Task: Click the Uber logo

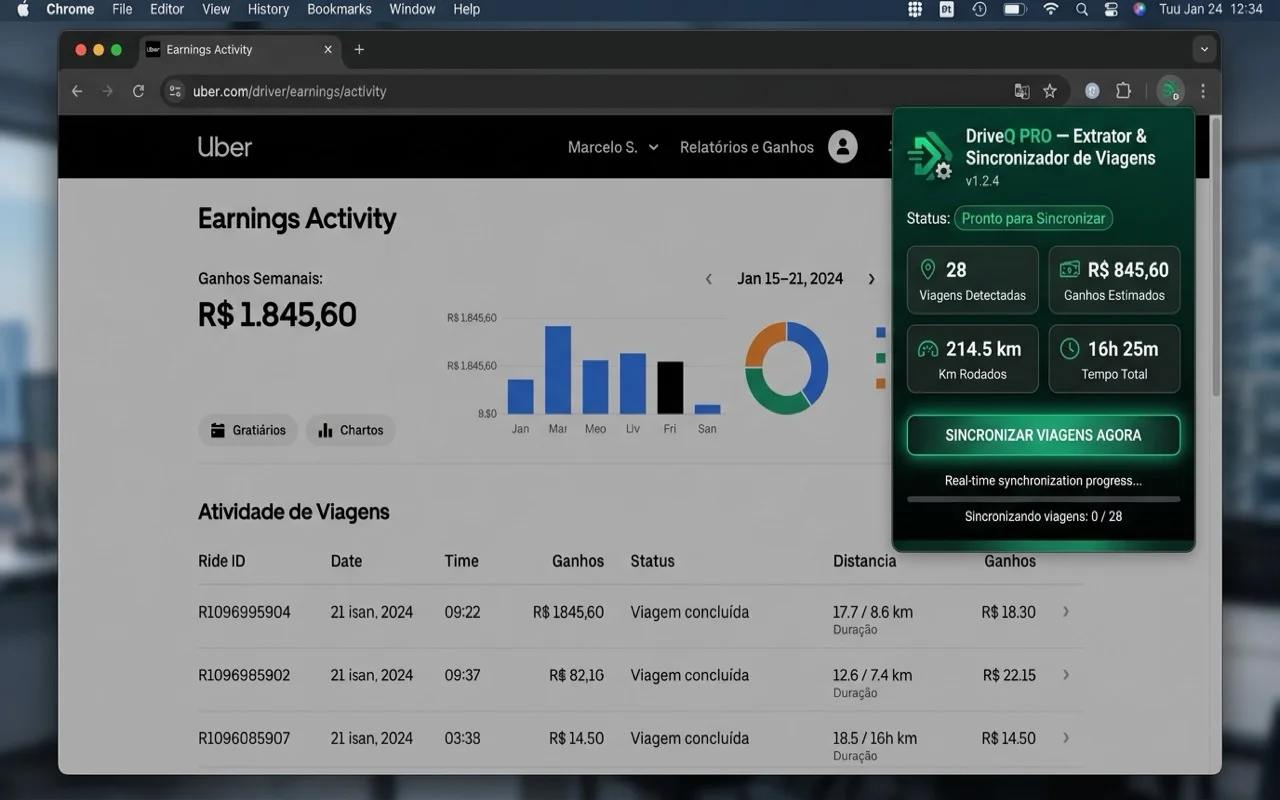Action: pos(225,147)
